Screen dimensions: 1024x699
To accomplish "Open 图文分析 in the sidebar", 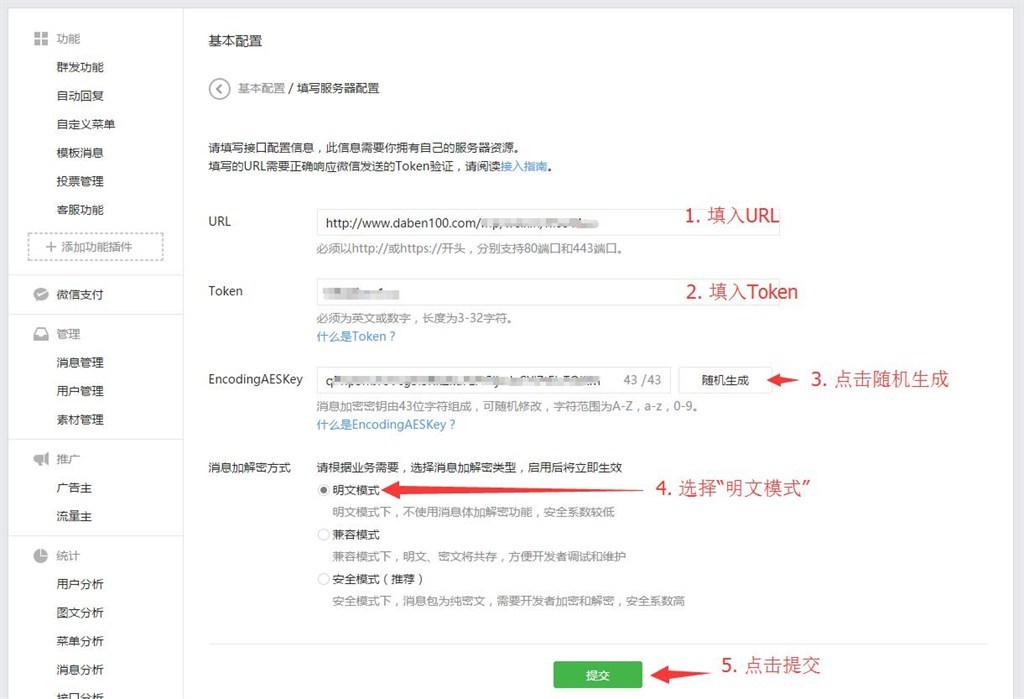I will point(80,612).
